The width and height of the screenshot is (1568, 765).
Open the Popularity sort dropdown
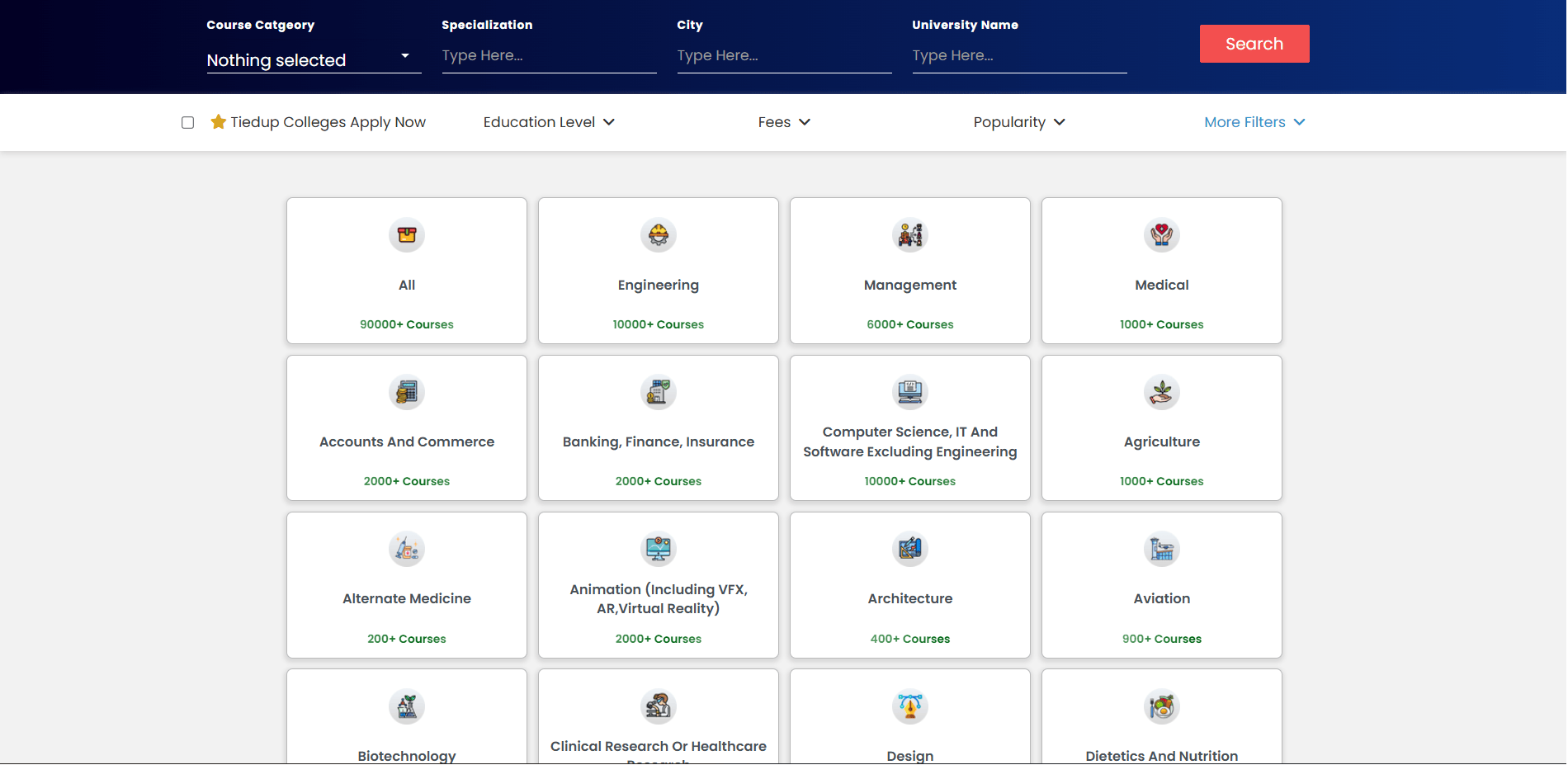coord(1019,122)
